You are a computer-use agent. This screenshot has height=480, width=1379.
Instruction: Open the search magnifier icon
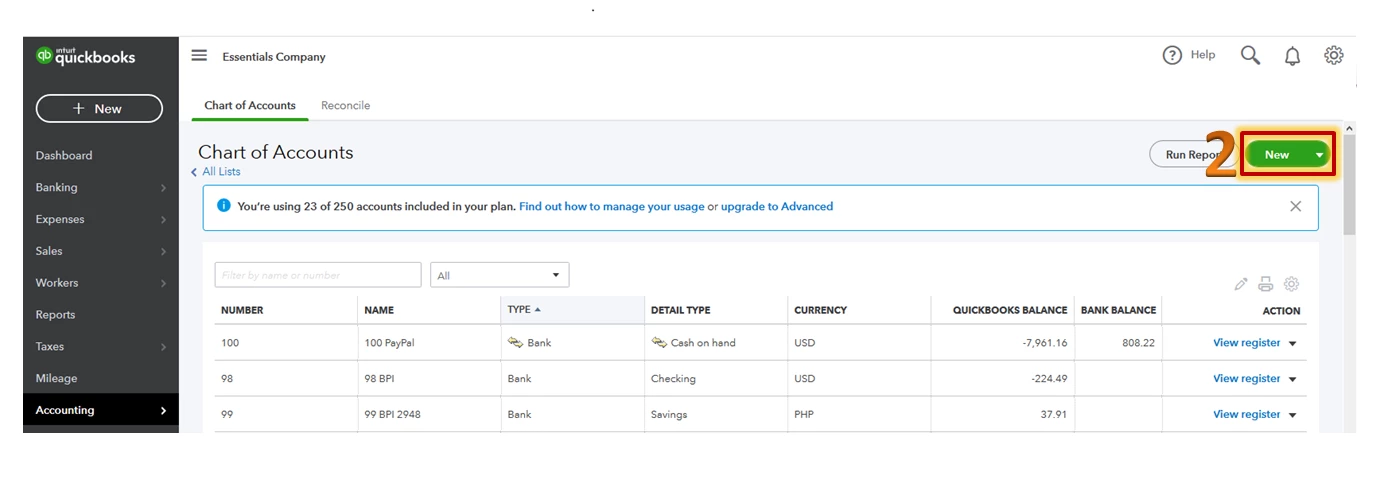coord(1250,55)
